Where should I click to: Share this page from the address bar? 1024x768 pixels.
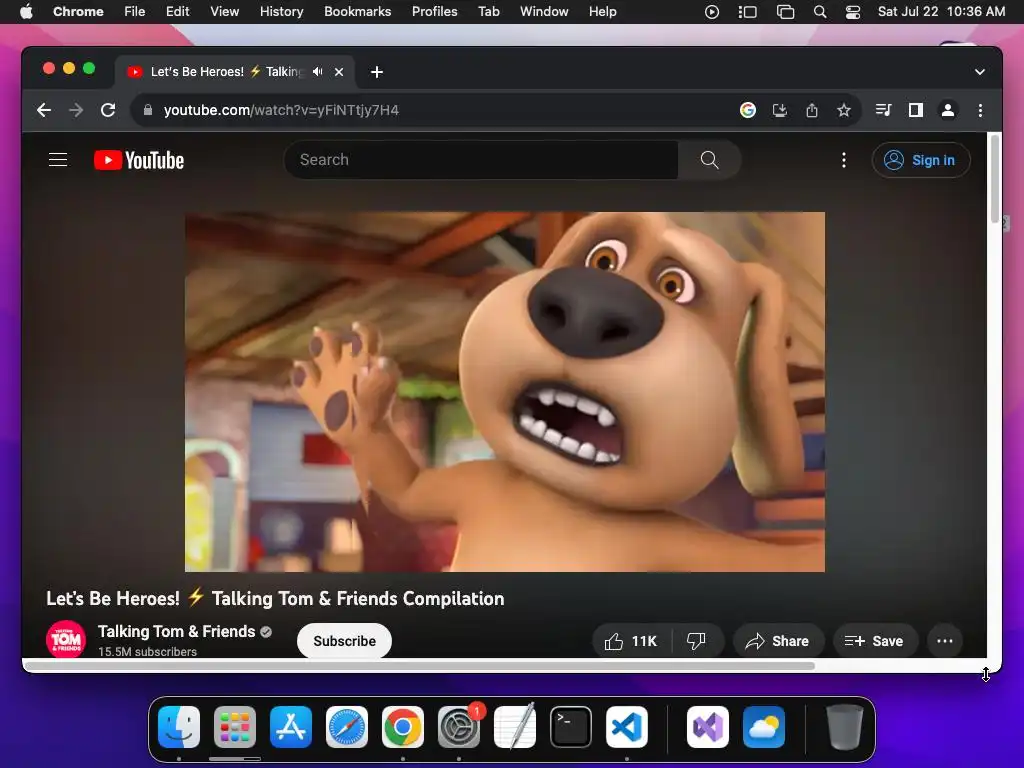click(812, 110)
